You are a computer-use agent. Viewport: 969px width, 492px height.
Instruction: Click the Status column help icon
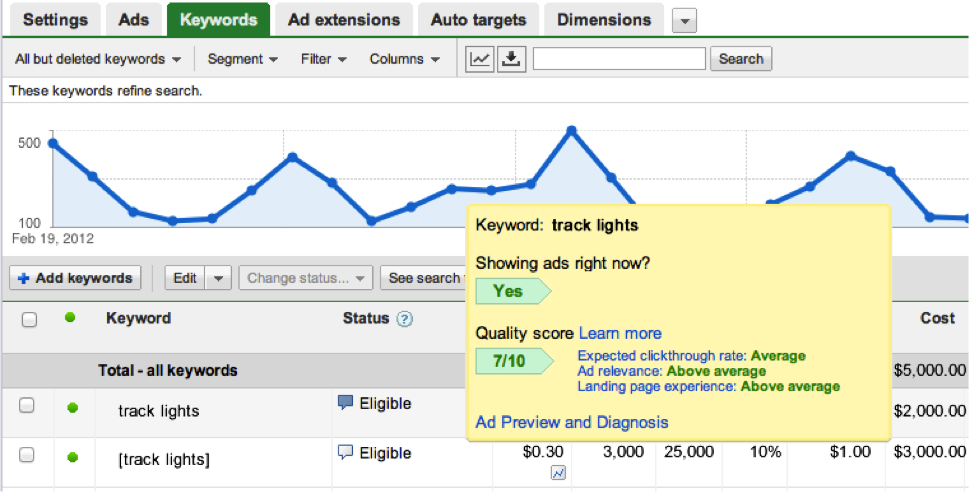(x=404, y=319)
